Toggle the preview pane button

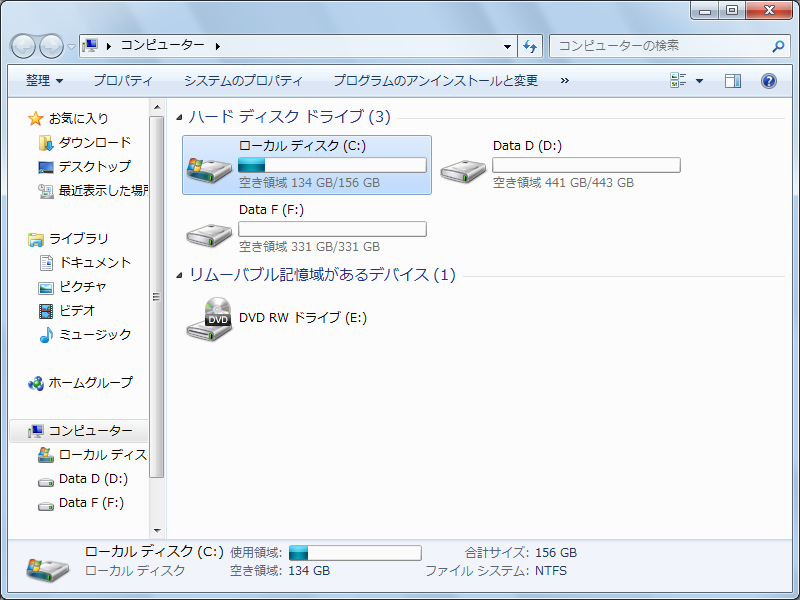point(733,81)
